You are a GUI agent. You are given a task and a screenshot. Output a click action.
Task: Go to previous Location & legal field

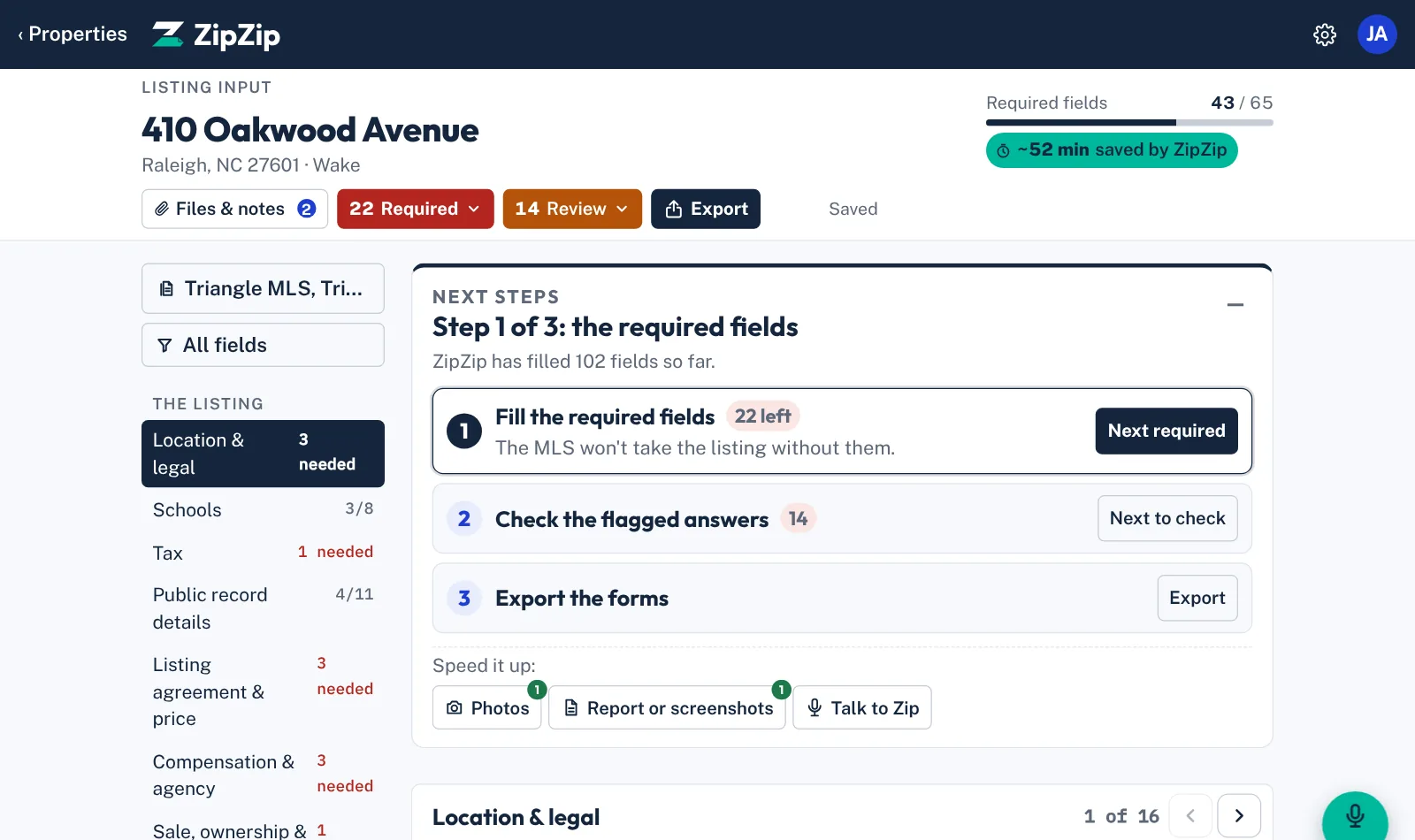click(x=1190, y=816)
